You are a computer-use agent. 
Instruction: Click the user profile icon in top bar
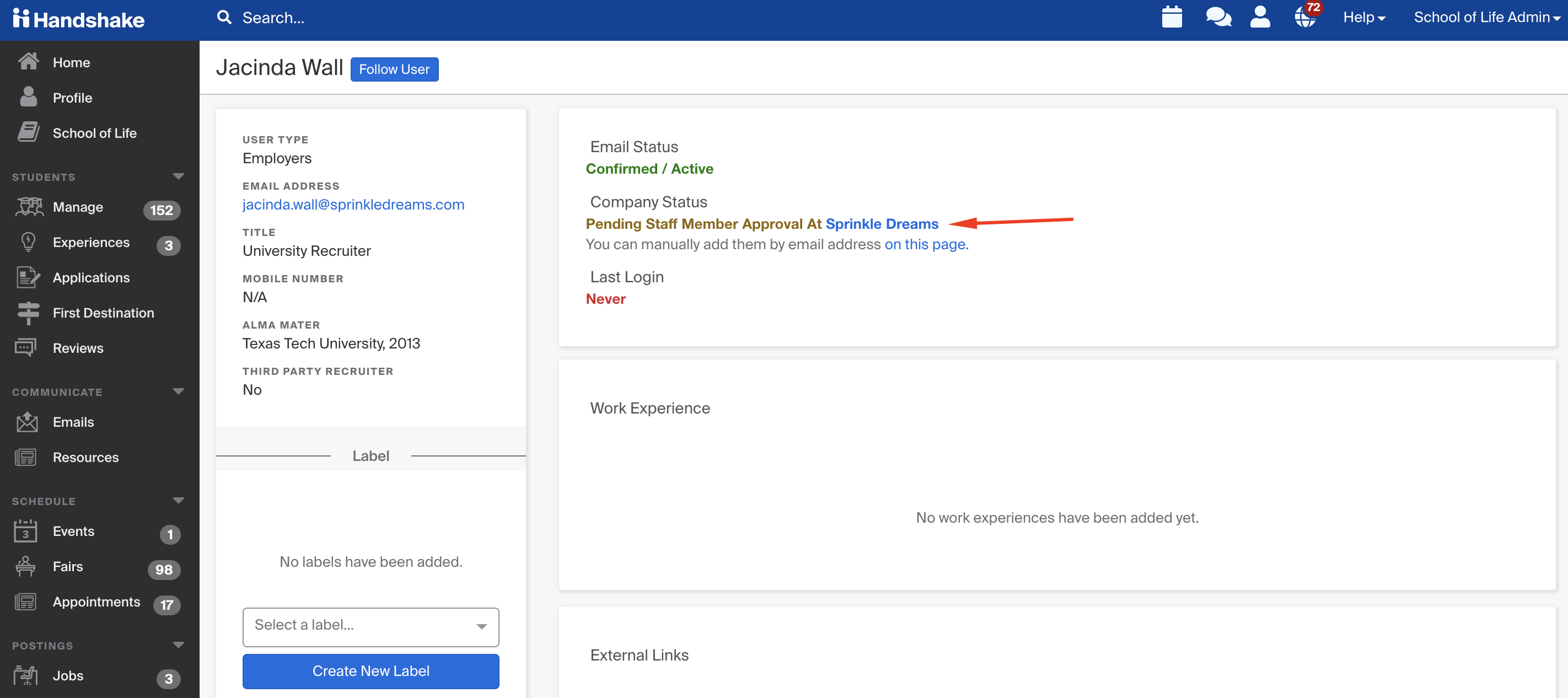[1259, 17]
